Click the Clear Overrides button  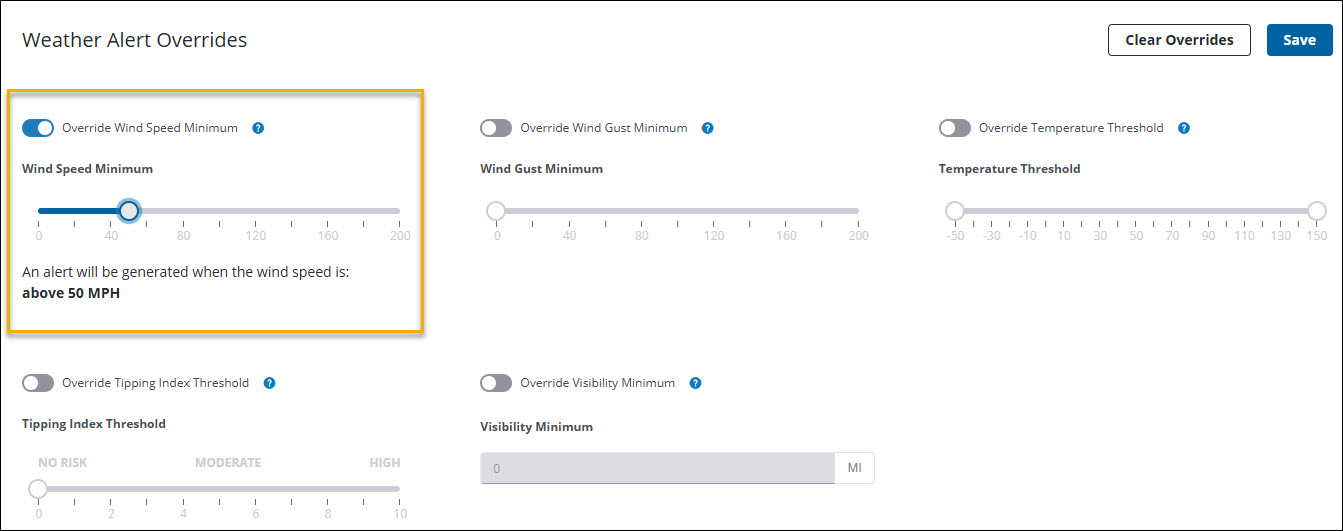pos(1179,40)
